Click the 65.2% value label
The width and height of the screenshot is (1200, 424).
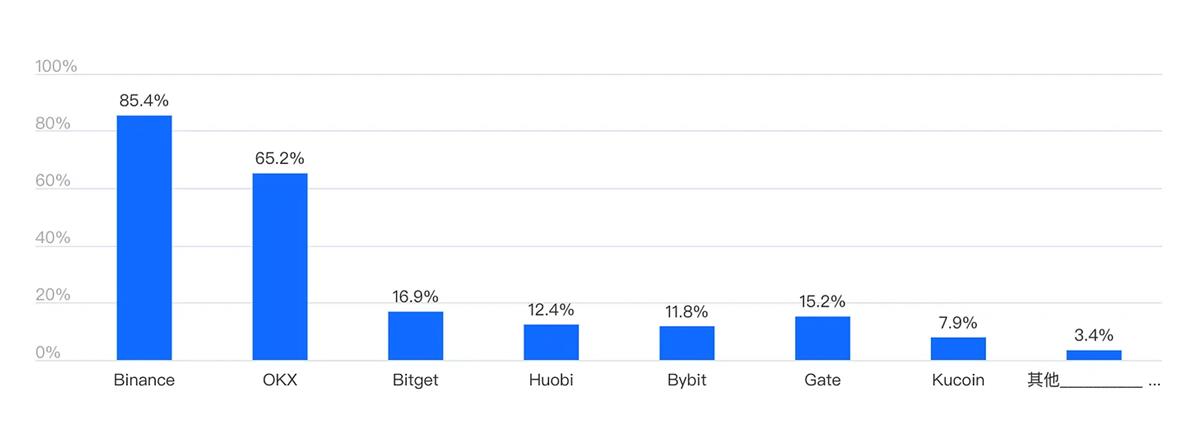point(280,159)
